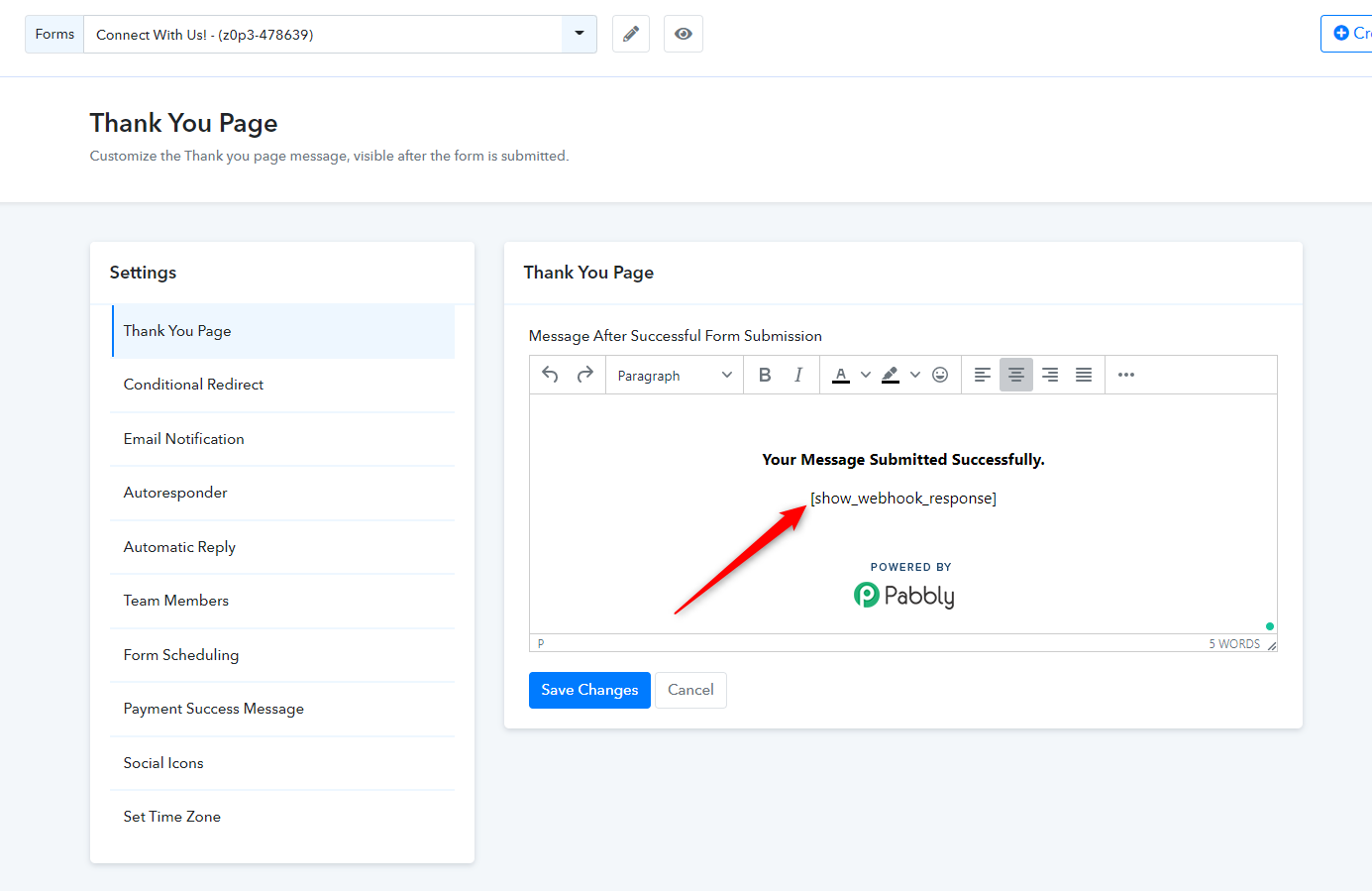Align text left
This screenshot has height=891, width=1372.
[x=983, y=375]
